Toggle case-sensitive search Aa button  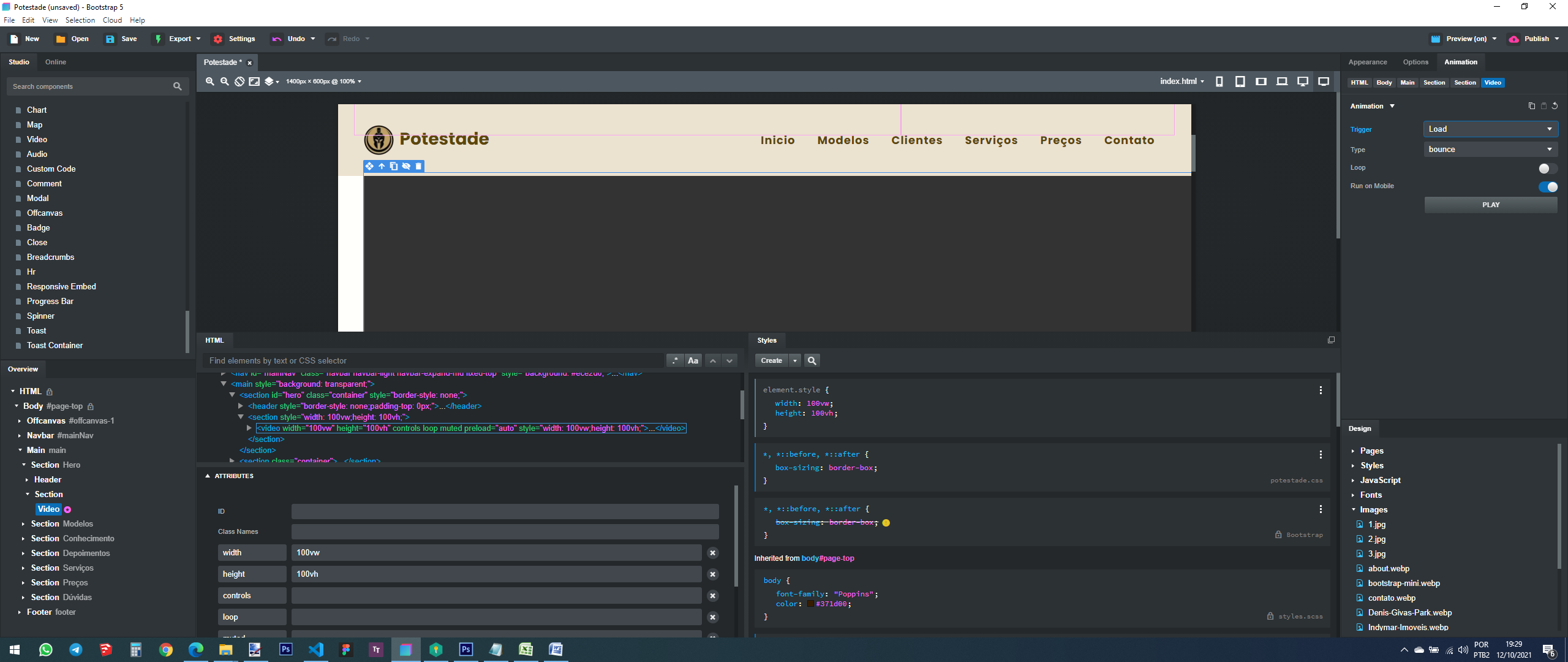tap(693, 361)
